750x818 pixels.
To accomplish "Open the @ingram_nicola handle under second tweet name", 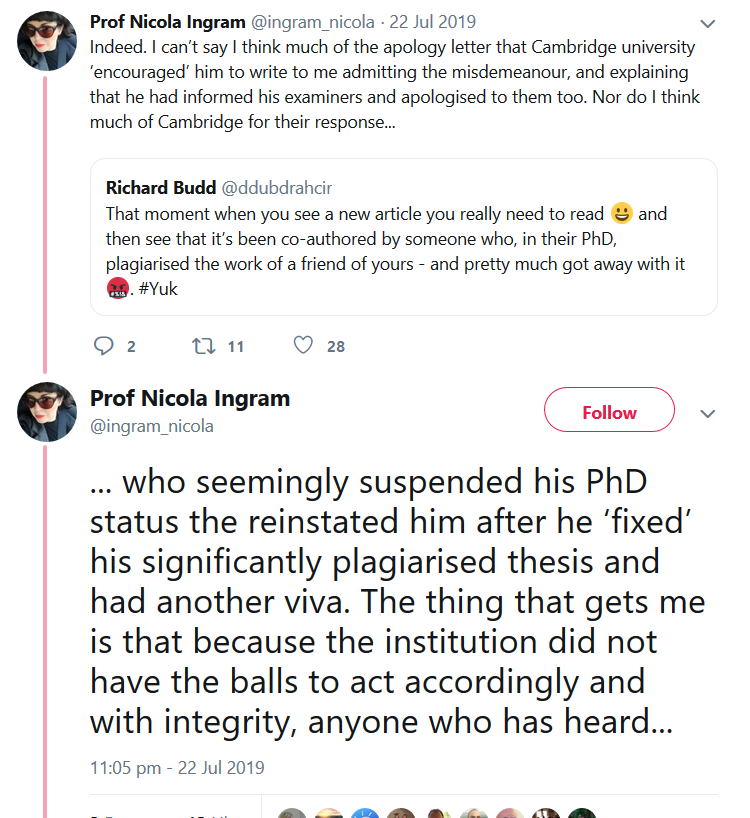I will [151, 426].
